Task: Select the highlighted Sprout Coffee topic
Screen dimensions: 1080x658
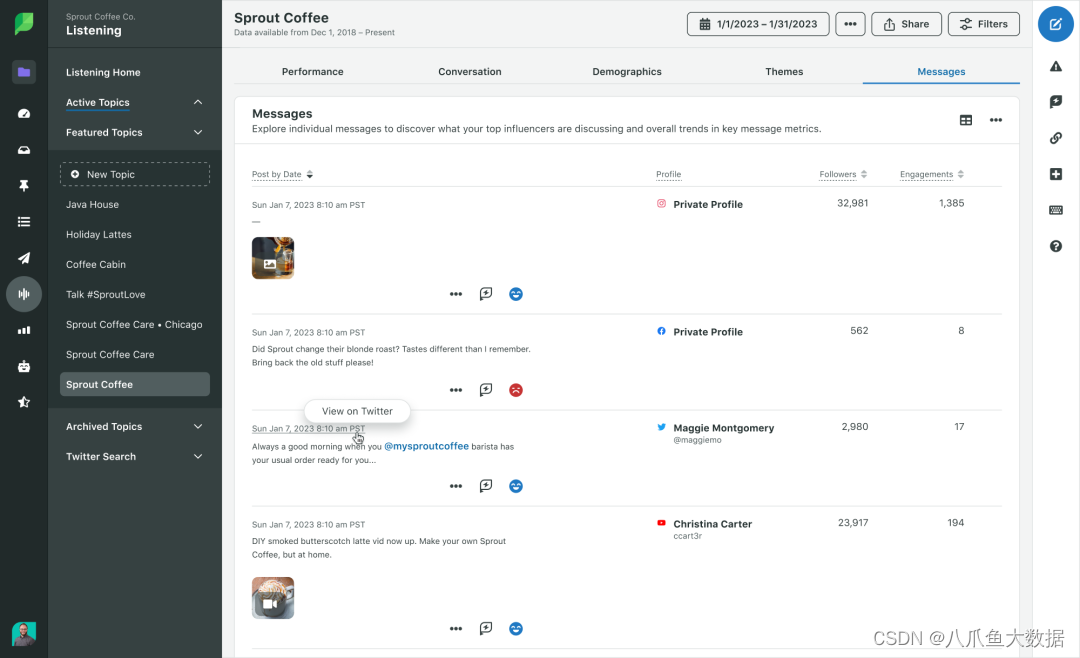Action: [x=135, y=384]
